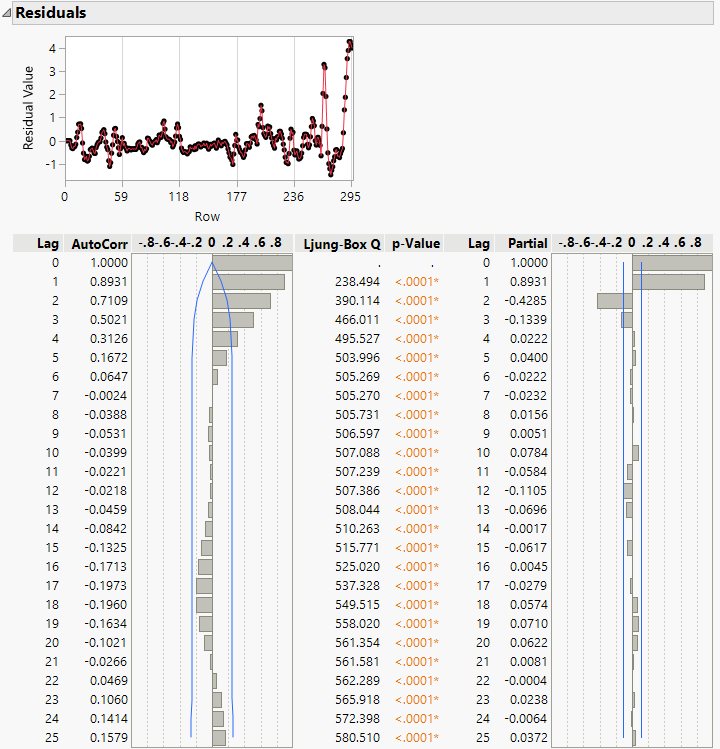This screenshot has height=749, width=720.
Task: Click the Row x-axis label
Action: 208,216
